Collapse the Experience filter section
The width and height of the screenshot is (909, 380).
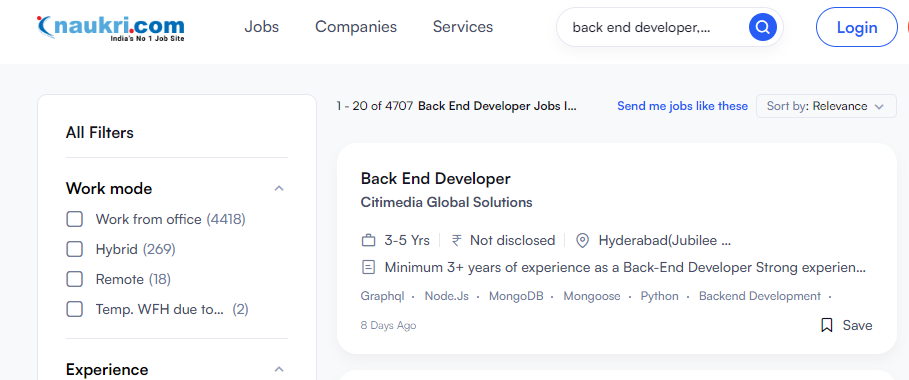pos(279,370)
